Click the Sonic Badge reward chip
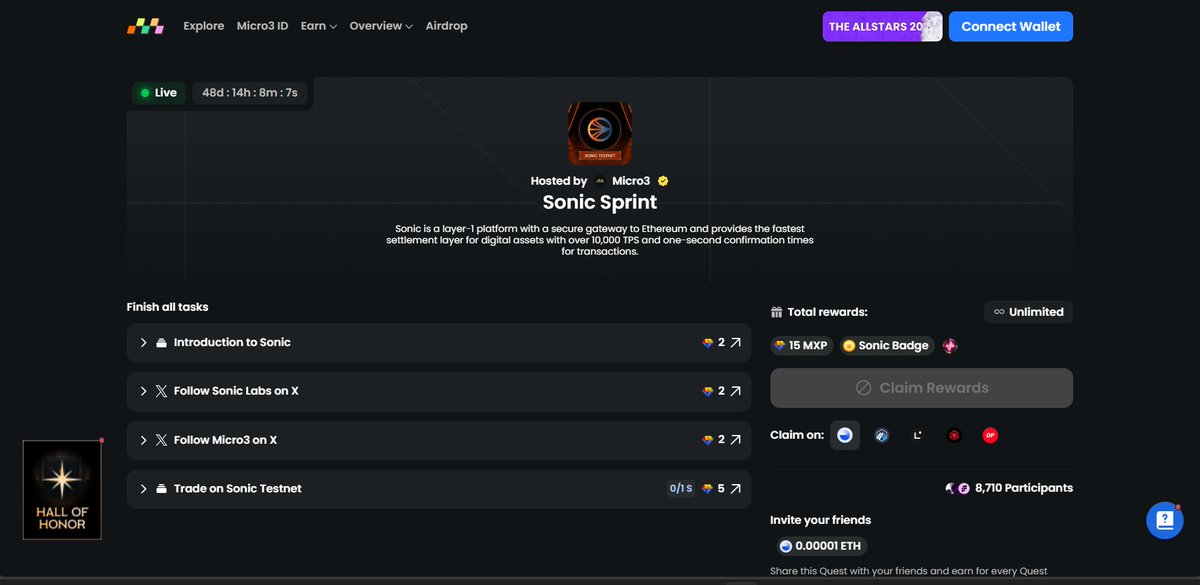Image resolution: width=1200 pixels, height=585 pixels. pyautogui.click(x=886, y=345)
